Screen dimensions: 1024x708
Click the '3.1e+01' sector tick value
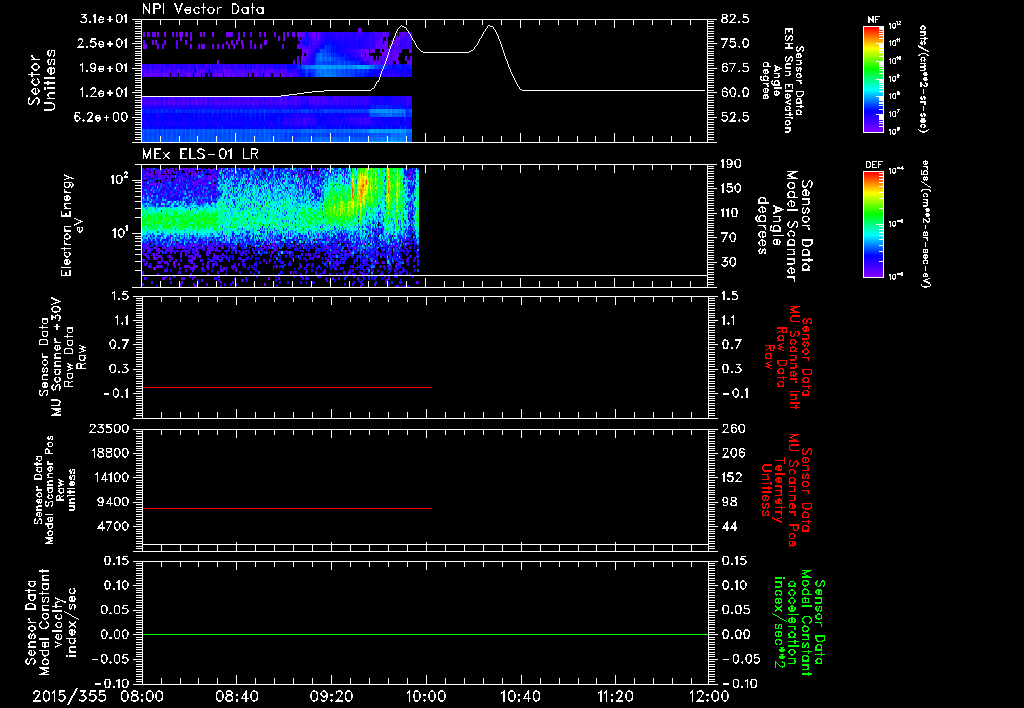click(104, 19)
